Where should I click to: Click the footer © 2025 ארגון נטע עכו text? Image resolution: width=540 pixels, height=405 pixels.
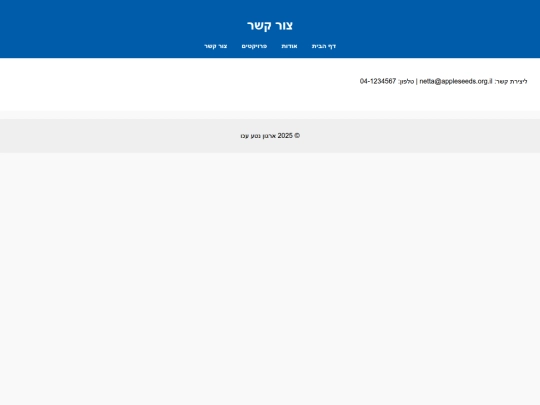point(270,136)
